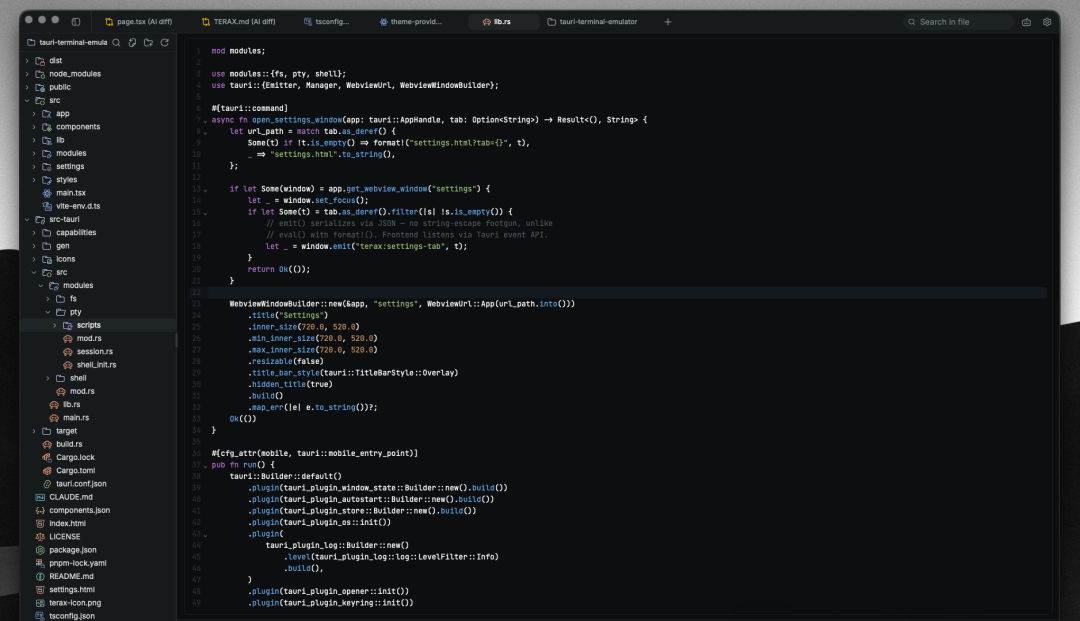Collapse the src-tauri folder chevron

(x=28, y=219)
